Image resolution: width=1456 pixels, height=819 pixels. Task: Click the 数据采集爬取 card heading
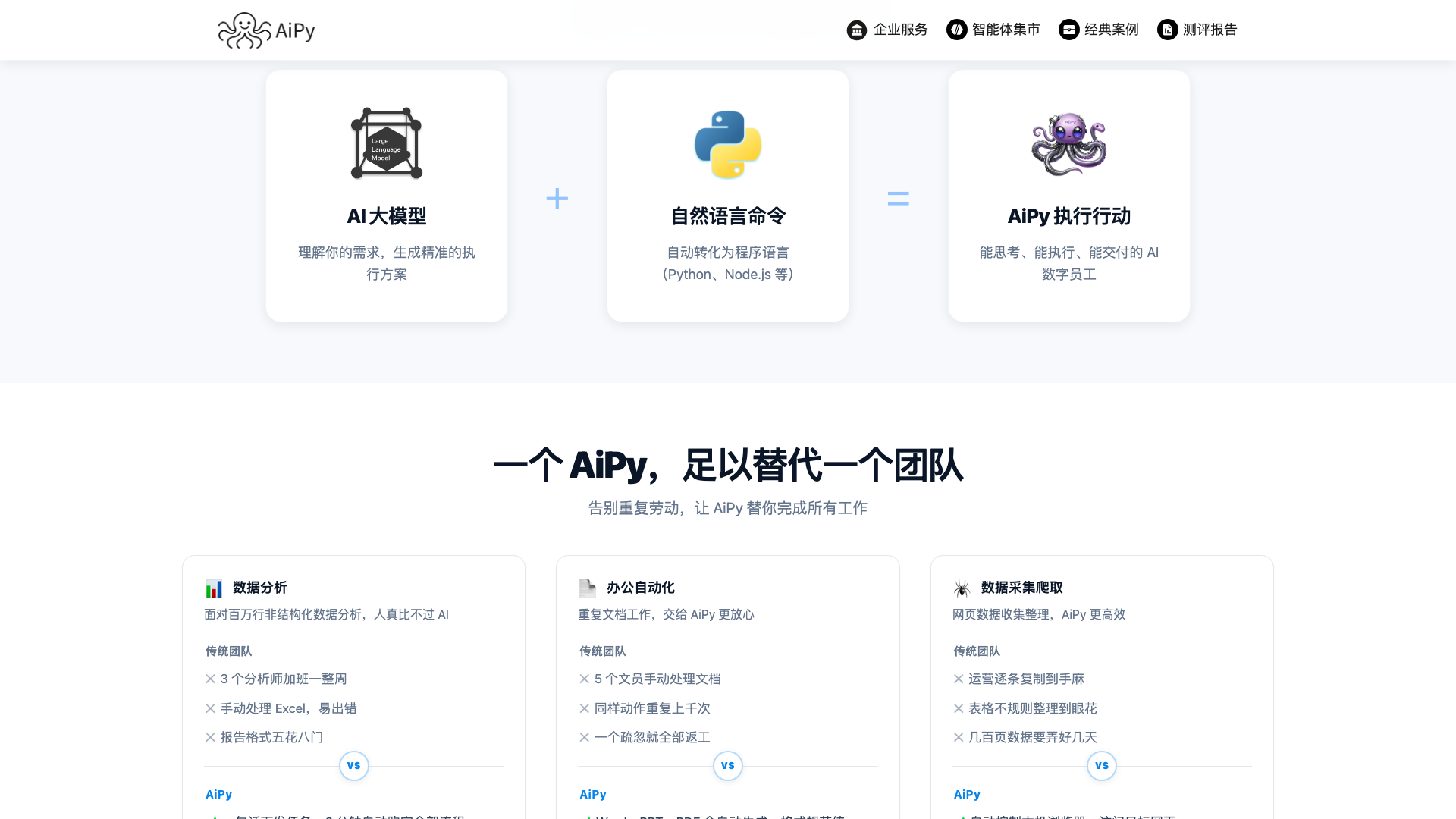[x=1022, y=588]
